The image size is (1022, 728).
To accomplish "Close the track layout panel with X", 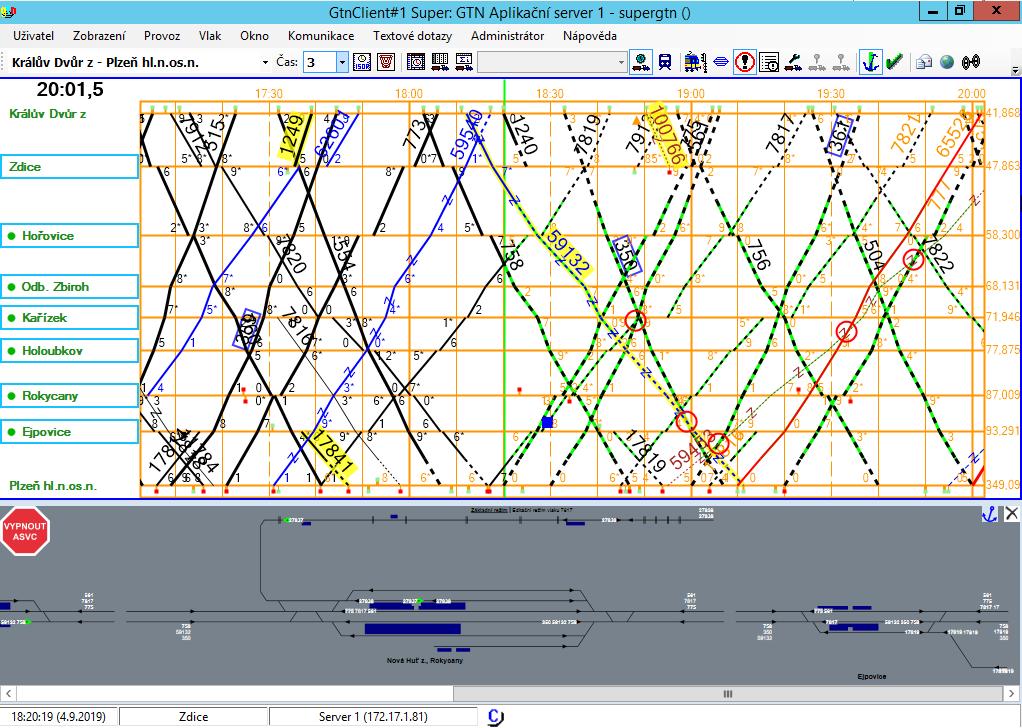I will [1011, 514].
